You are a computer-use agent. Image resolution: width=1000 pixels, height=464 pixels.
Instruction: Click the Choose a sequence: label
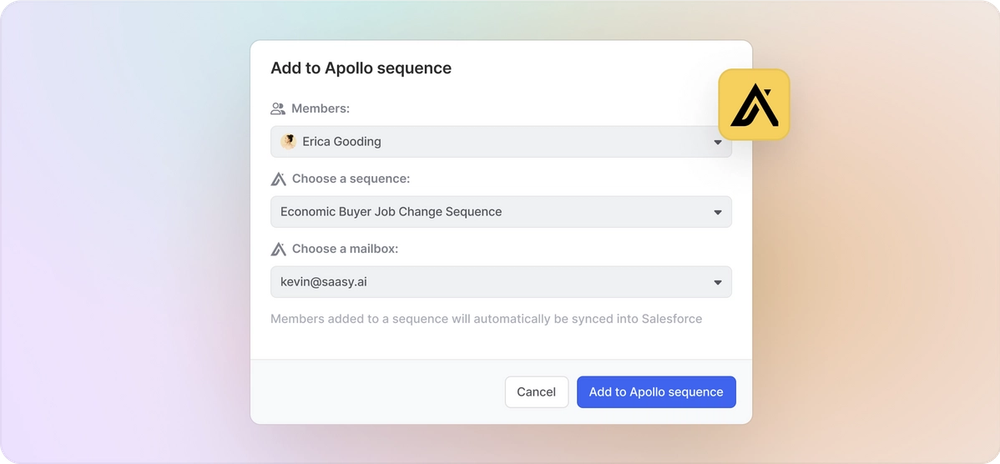click(351, 179)
